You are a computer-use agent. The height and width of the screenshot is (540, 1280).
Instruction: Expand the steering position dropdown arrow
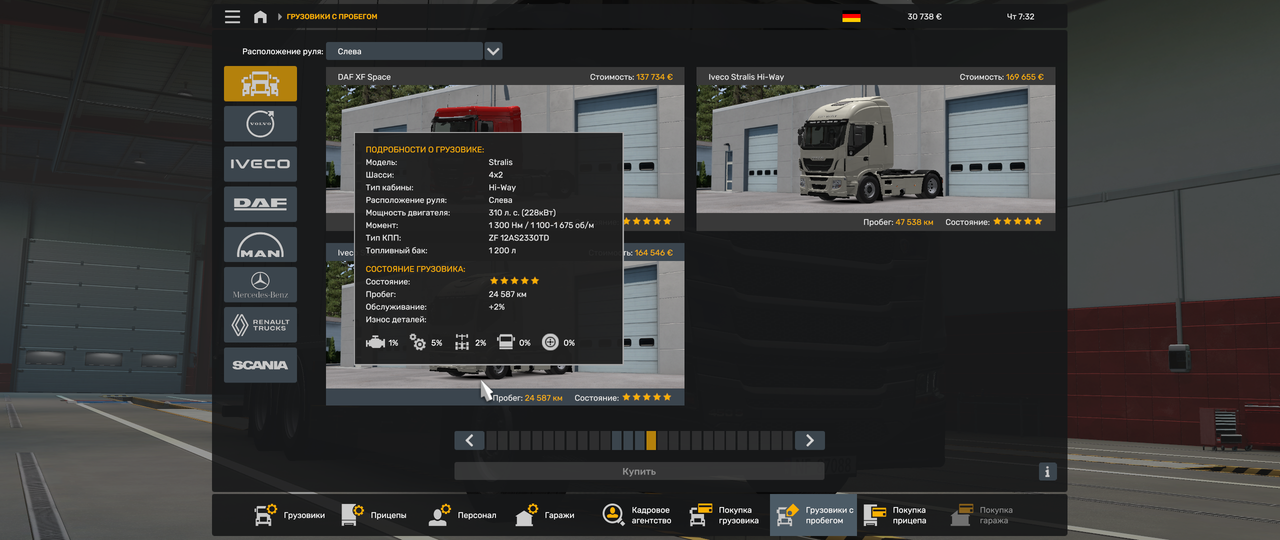pos(493,51)
